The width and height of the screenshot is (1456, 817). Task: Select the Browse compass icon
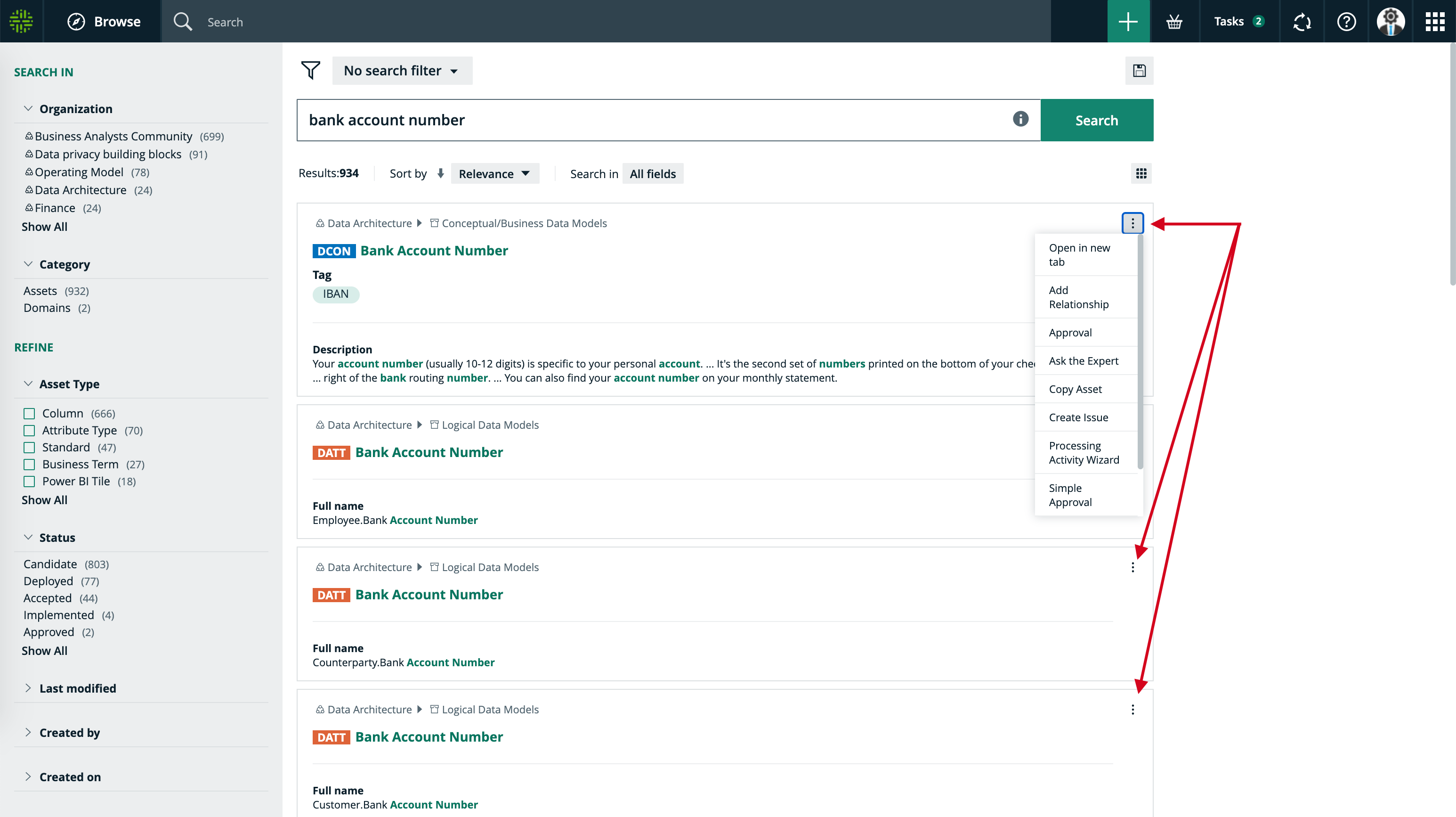(77, 22)
